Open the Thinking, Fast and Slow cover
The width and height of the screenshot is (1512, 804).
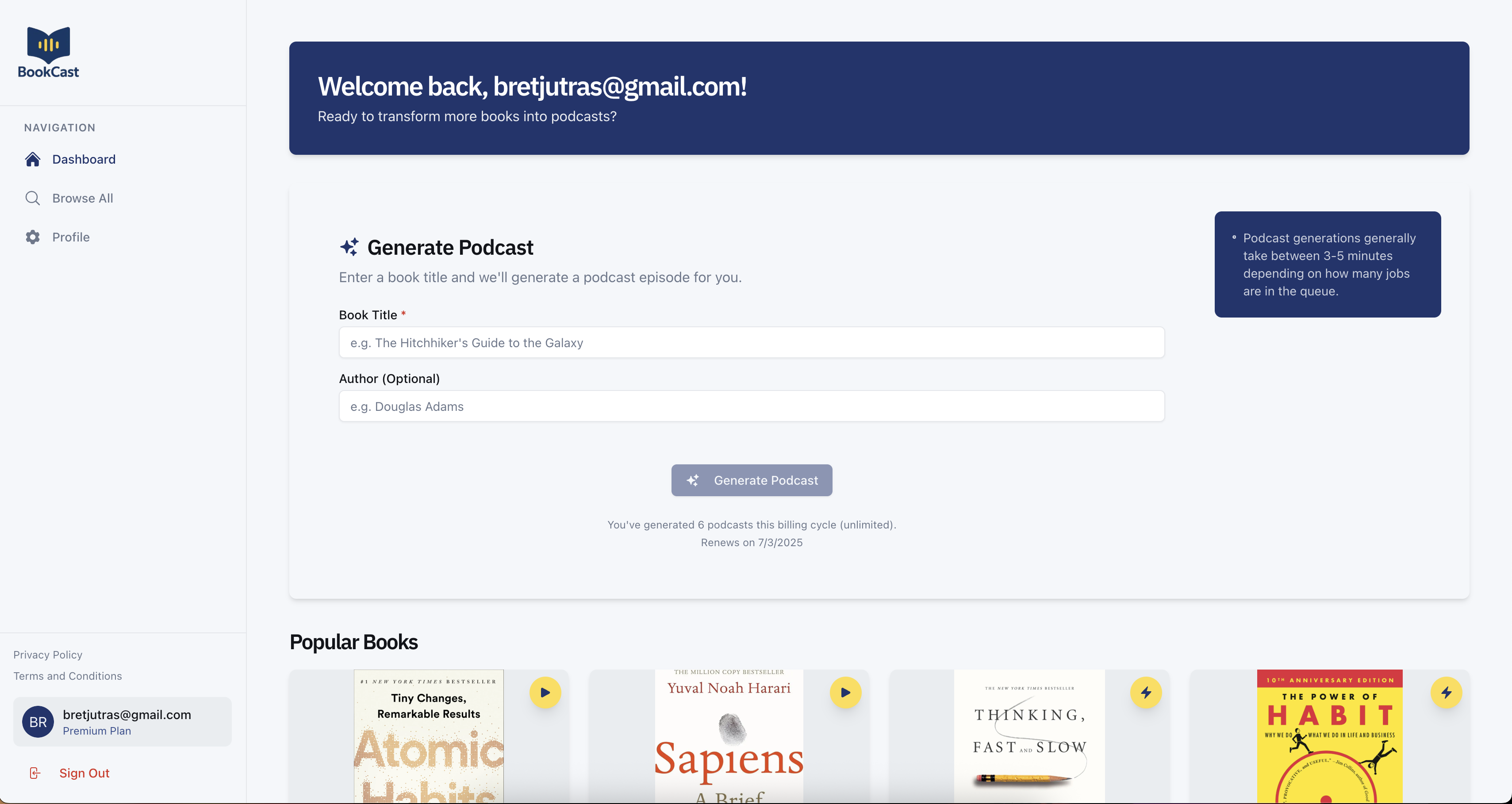[x=1029, y=736]
